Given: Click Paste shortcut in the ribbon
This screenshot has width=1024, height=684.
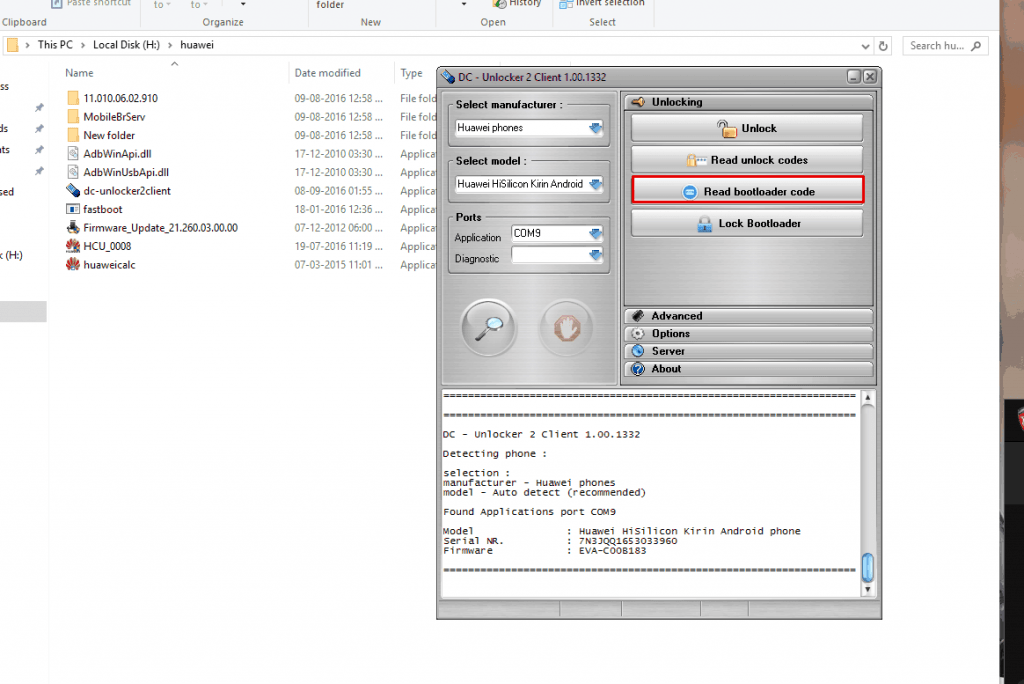Looking at the screenshot, I should click(91, 3).
